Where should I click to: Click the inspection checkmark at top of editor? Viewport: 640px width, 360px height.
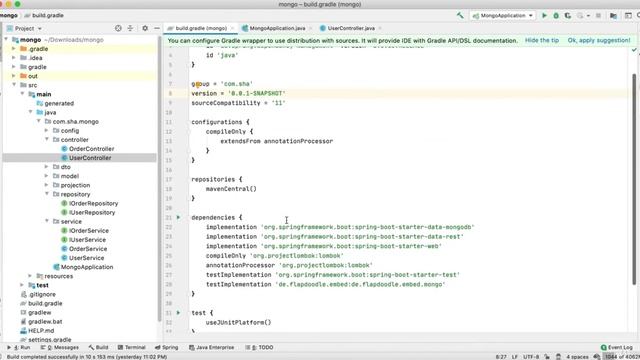(x=634, y=49)
